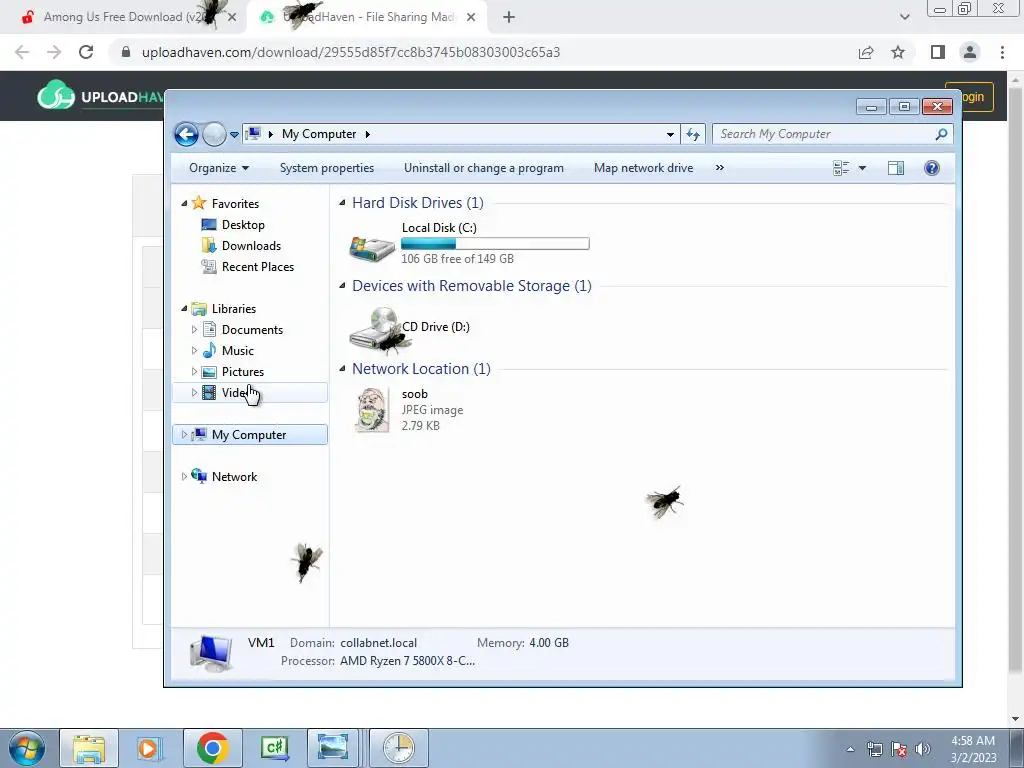This screenshot has width=1024, height=768.
Task: Change the view icon in the Explorer toolbar
Action: click(x=841, y=168)
